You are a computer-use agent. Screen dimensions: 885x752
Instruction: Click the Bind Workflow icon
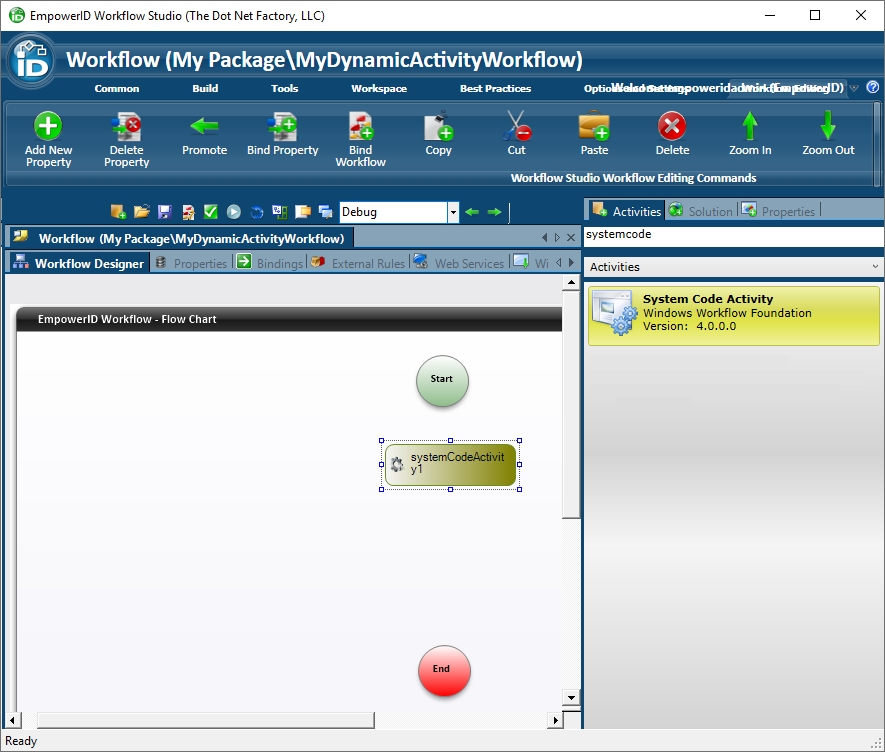coord(360,133)
